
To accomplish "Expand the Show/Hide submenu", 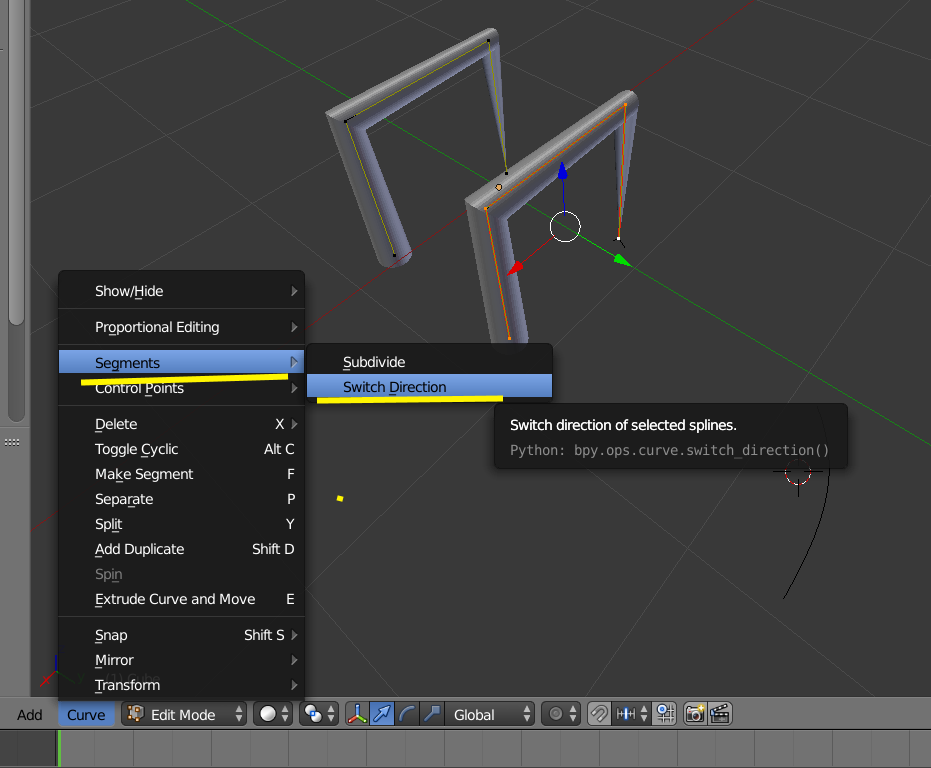I will [182, 291].
